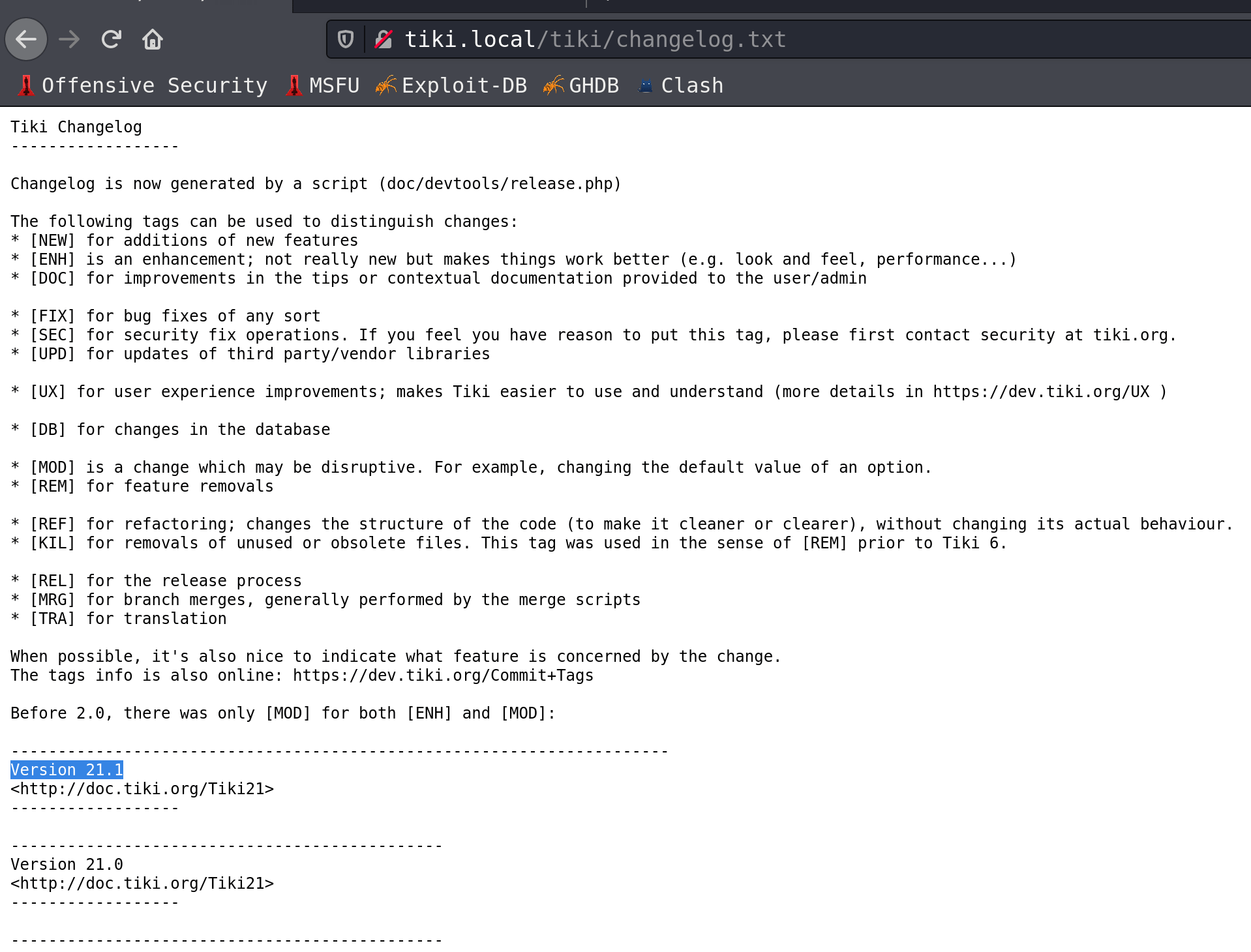This screenshot has height=952, width=1251.
Task: Click the '[KIL] for removals of unused' line
Action: tap(509, 543)
